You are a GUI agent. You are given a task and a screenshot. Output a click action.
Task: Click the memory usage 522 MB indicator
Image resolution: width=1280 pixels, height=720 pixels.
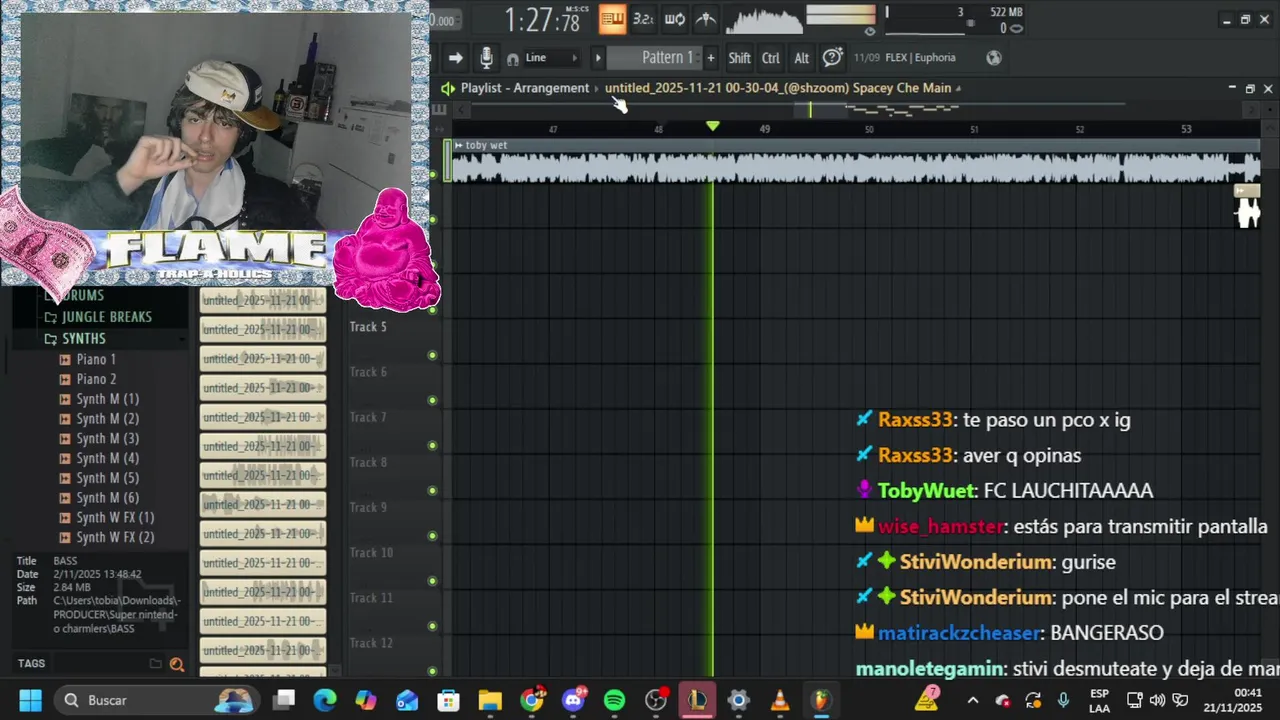pos(1005,12)
